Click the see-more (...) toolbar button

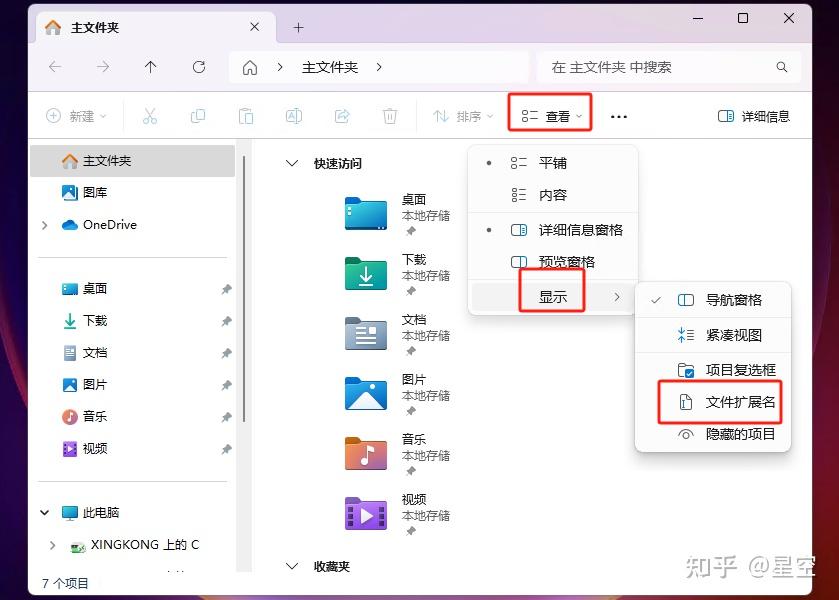coord(618,115)
